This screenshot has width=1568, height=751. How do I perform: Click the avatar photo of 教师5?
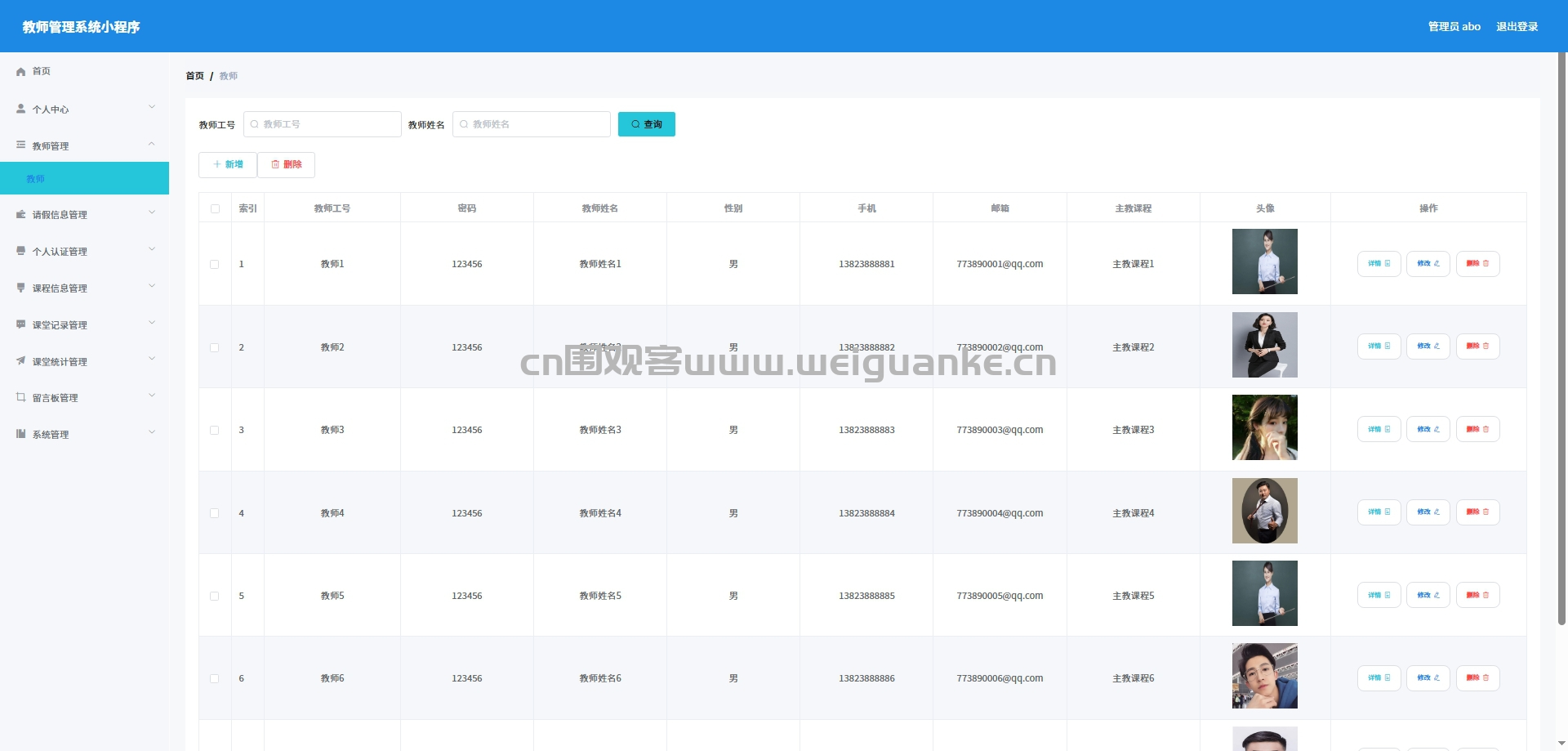(1264, 593)
